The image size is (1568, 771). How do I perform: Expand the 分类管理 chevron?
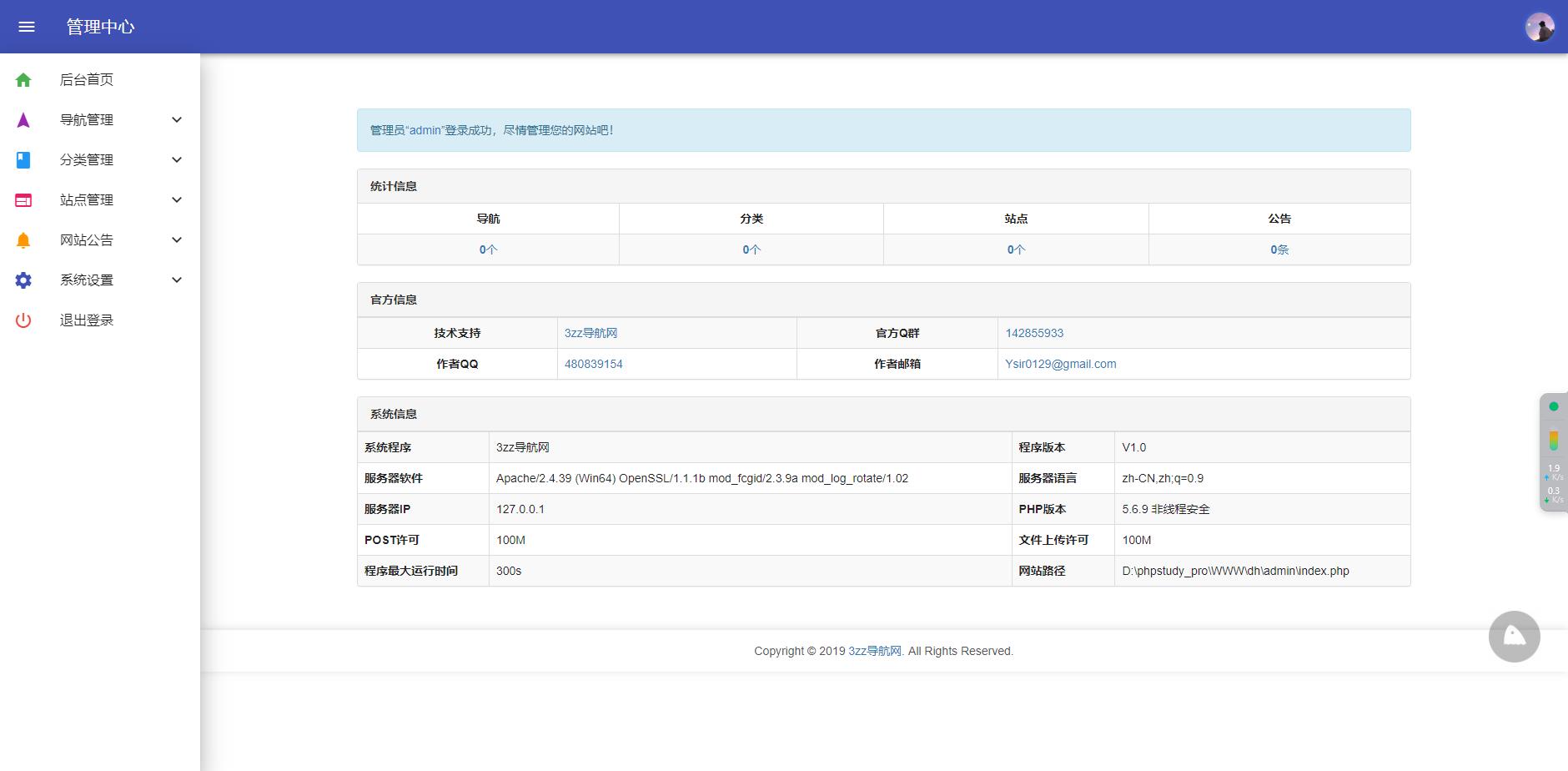click(177, 160)
